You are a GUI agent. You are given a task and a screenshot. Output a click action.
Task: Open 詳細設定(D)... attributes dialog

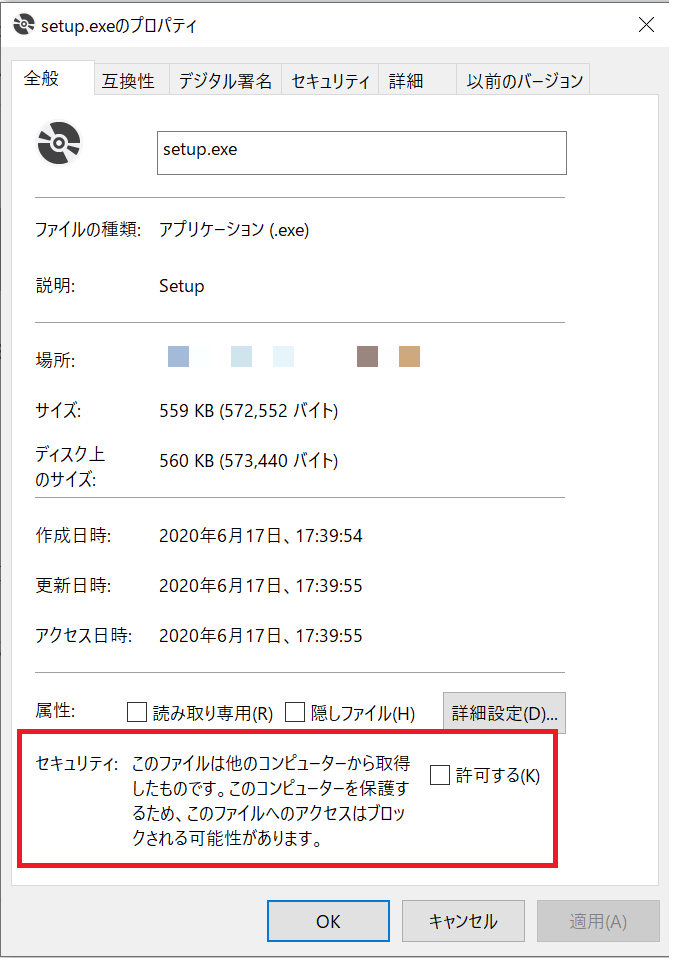[504, 712]
